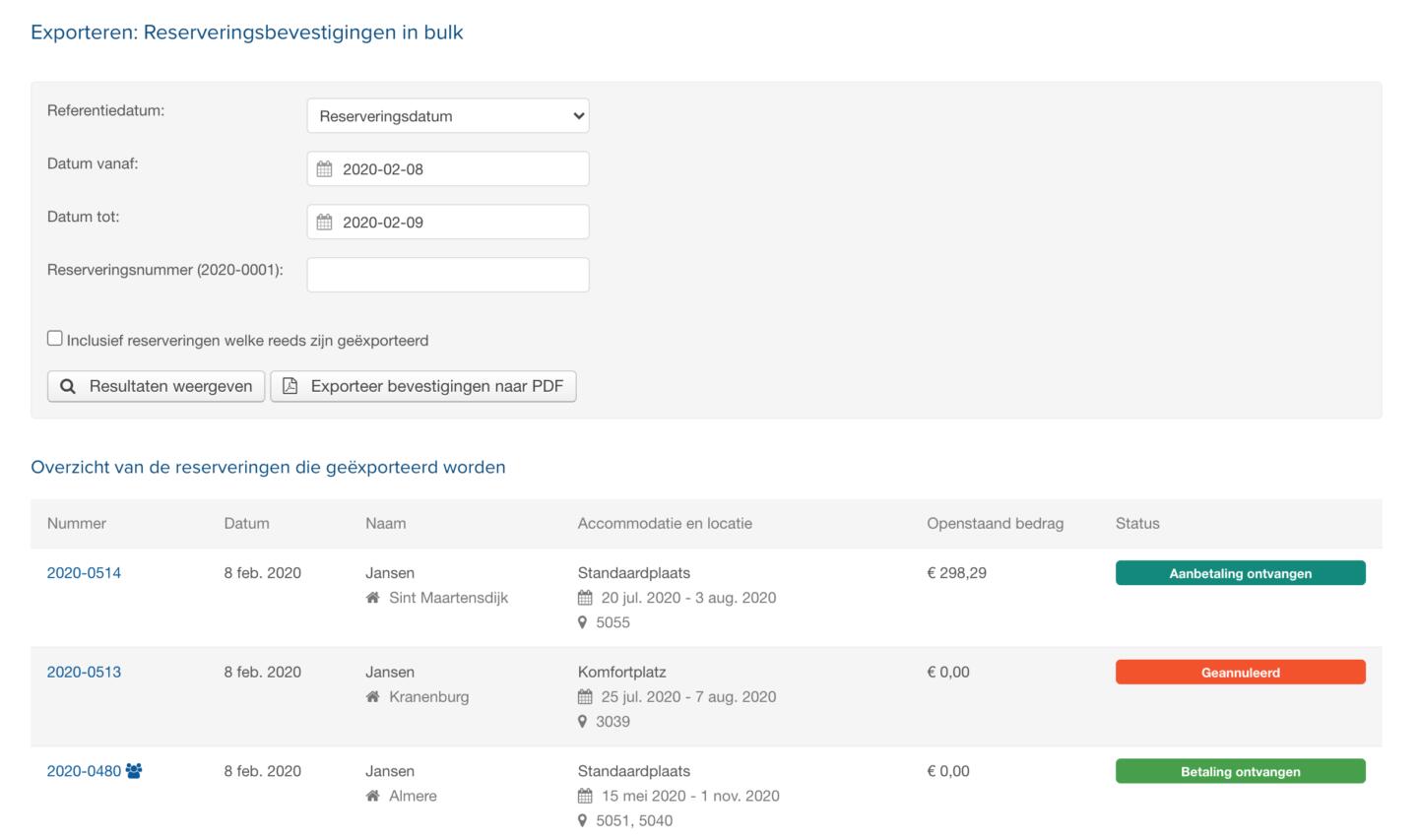Click the home icon beside Kranenburg
Screen dimensions: 1419x840
point(372,697)
